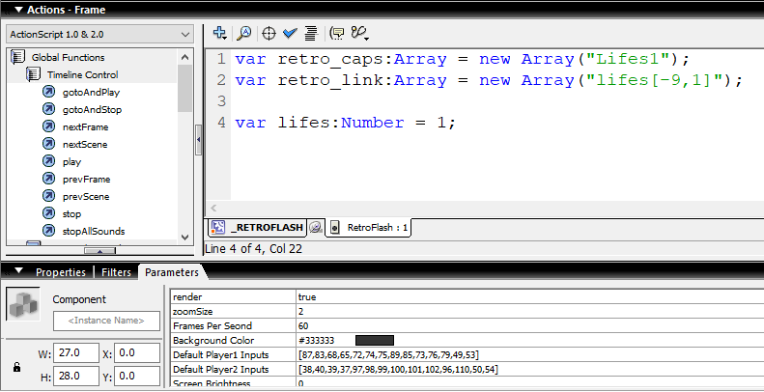The width and height of the screenshot is (764, 392).
Task: Switch to the Properties tab
Action: pos(60,272)
